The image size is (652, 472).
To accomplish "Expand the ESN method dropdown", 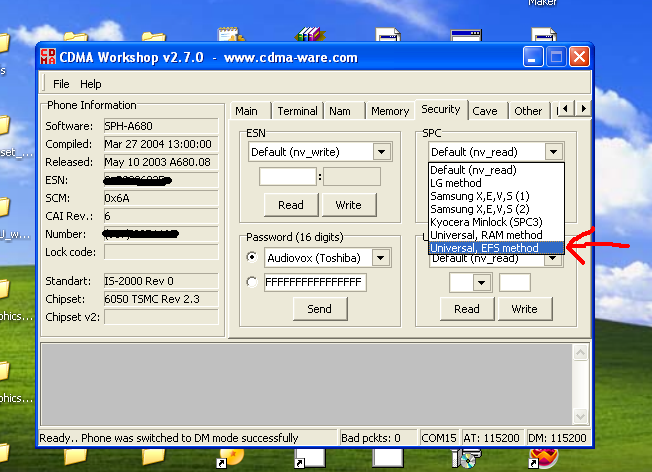I will 381,152.
